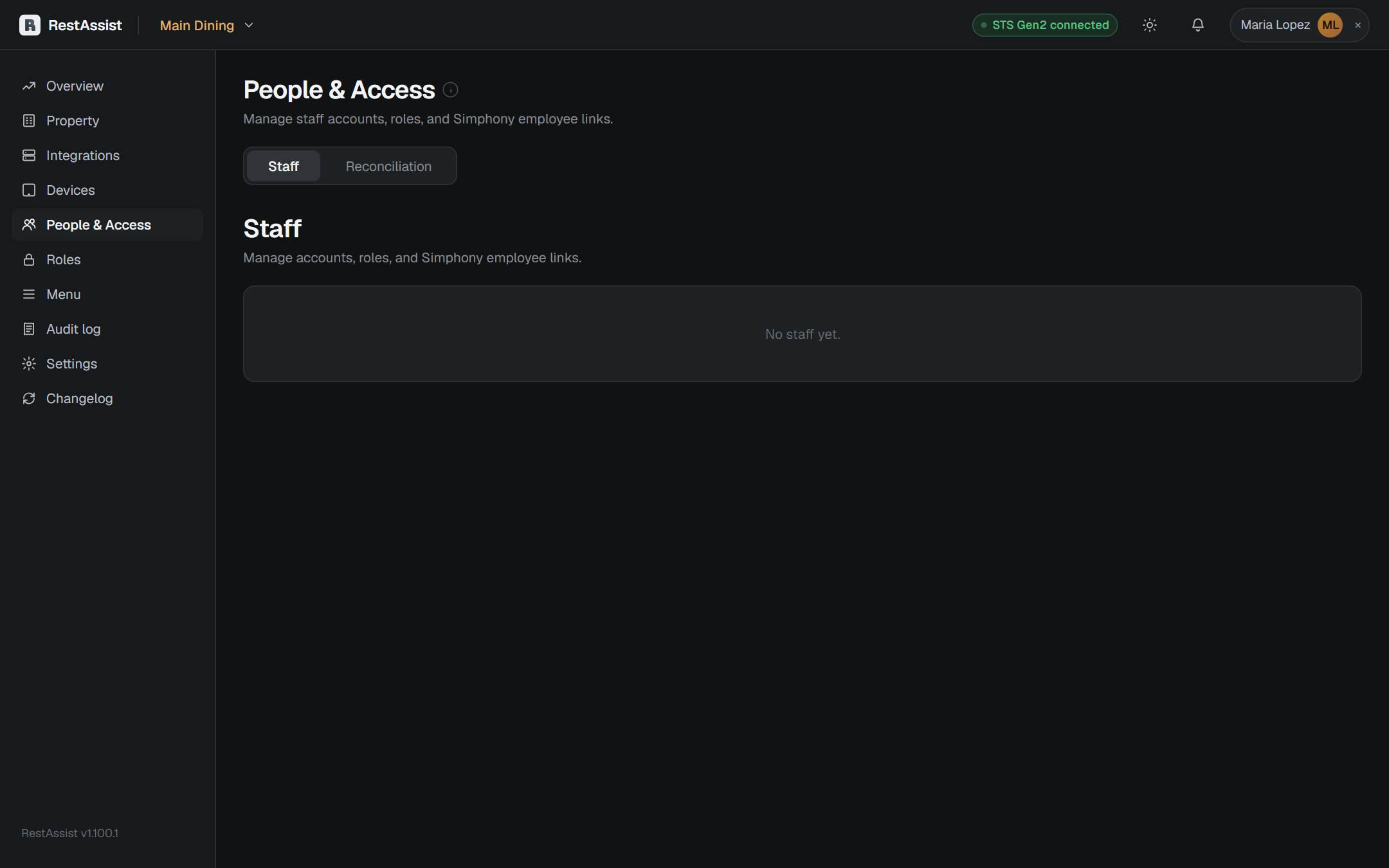Open Settings from sidebar
The height and width of the screenshot is (868, 1389).
(x=107, y=364)
